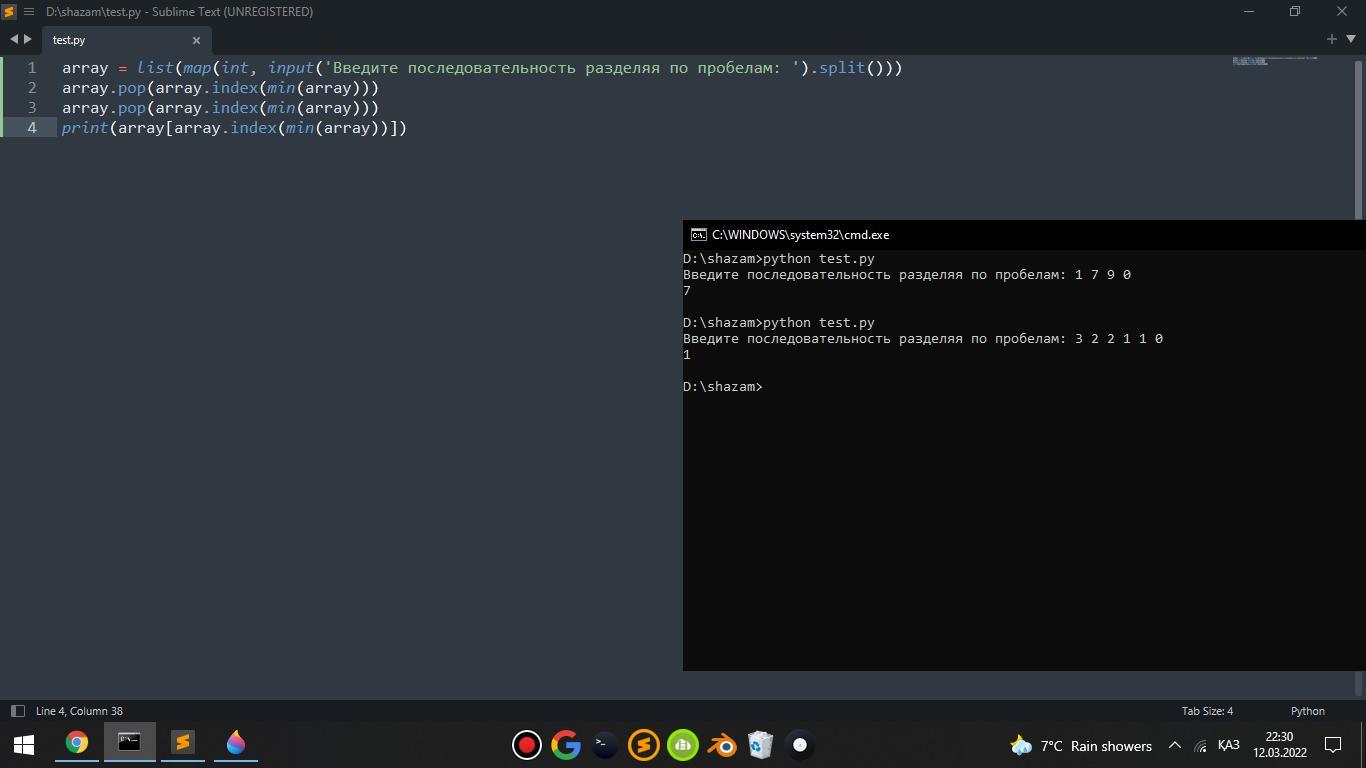Click line number 4 in gutter
The height and width of the screenshot is (768, 1366).
click(32, 128)
